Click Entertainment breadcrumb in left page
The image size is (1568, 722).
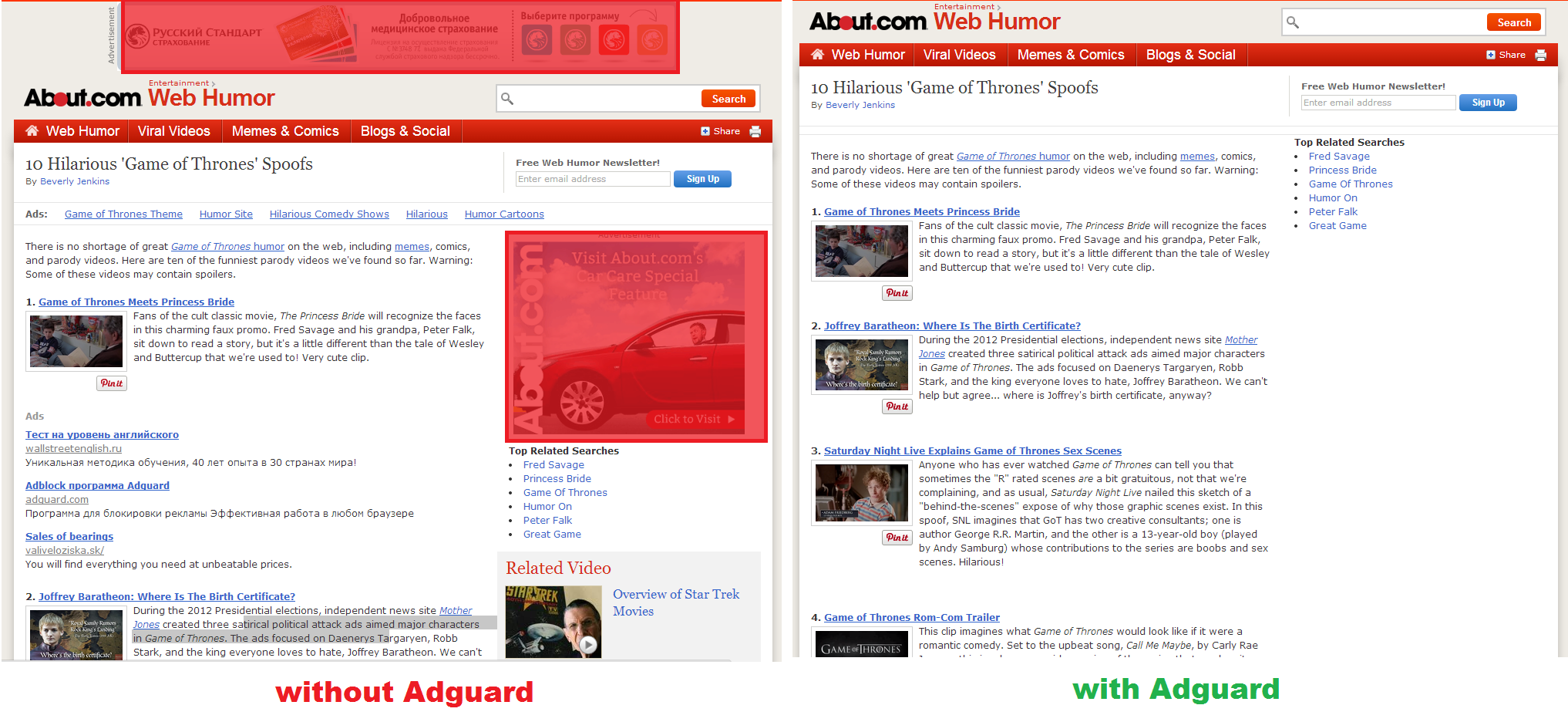[x=178, y=83]
